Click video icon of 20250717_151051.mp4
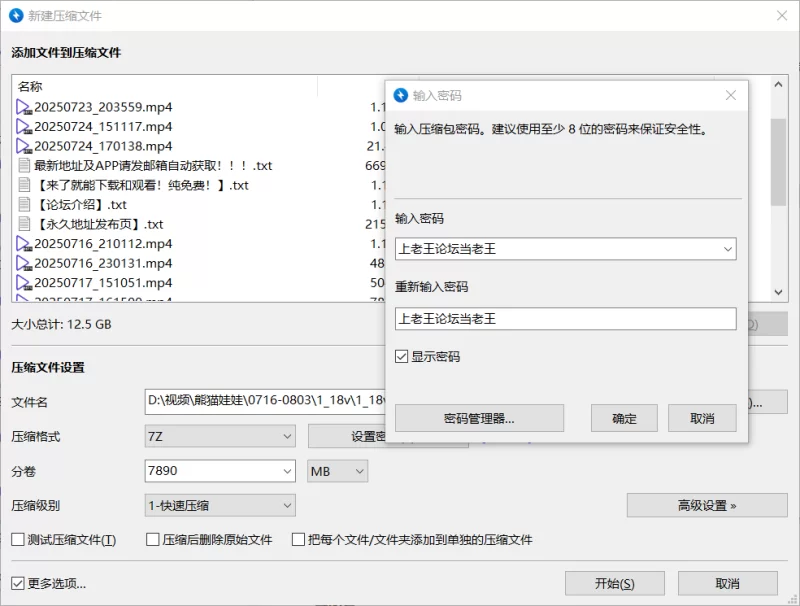This screenshot has height=606, width=800. click(x=24, y=282)
